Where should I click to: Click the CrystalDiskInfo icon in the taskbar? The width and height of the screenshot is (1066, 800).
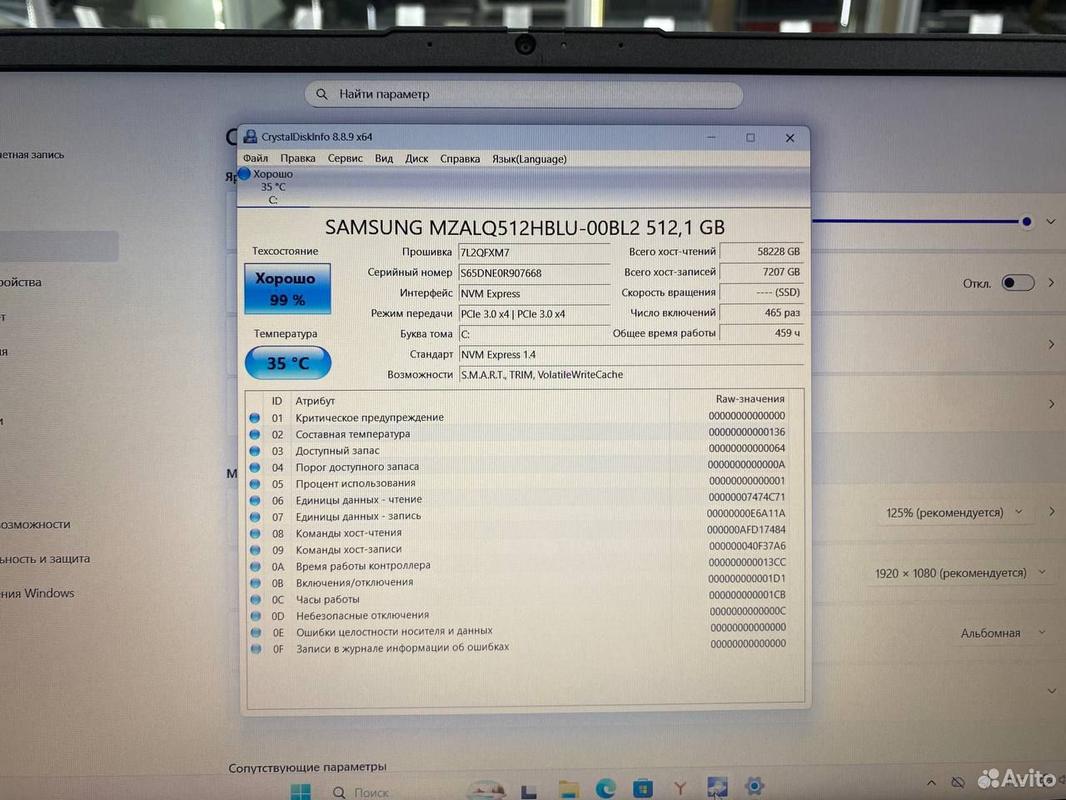pyautogui.click(x=717, y=787)
